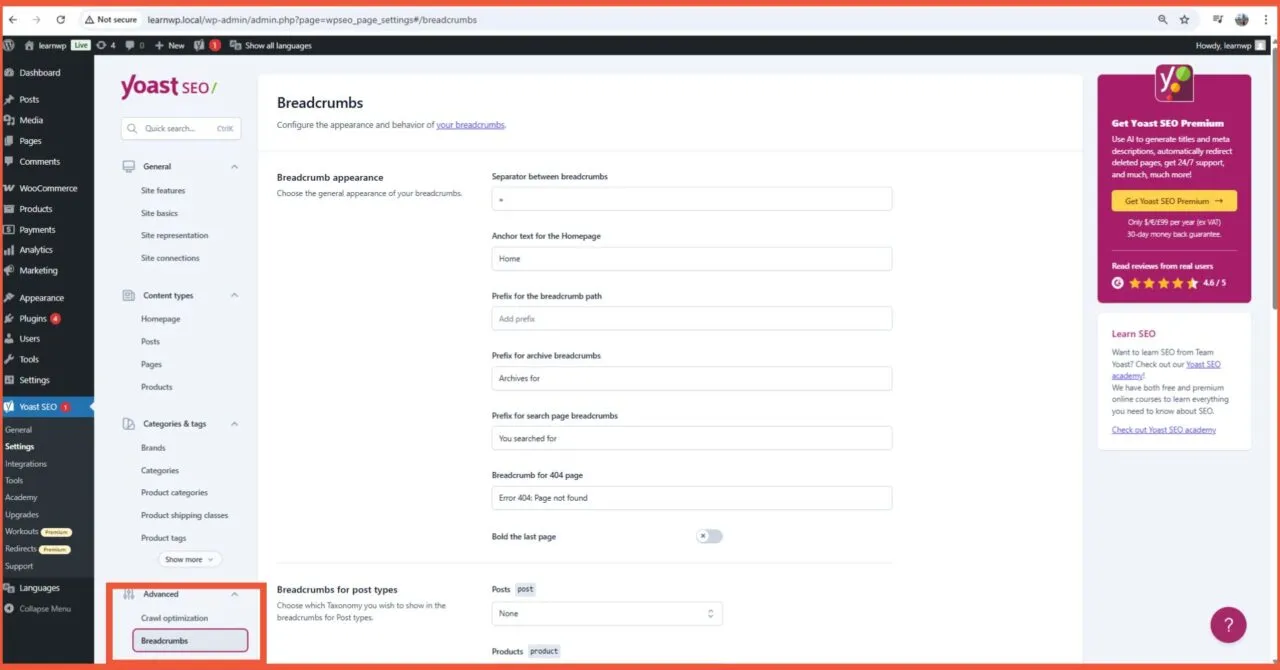Open the Posts taxonomy dropdown showing None
1280x670 pixels.
[x=606, y=613]
